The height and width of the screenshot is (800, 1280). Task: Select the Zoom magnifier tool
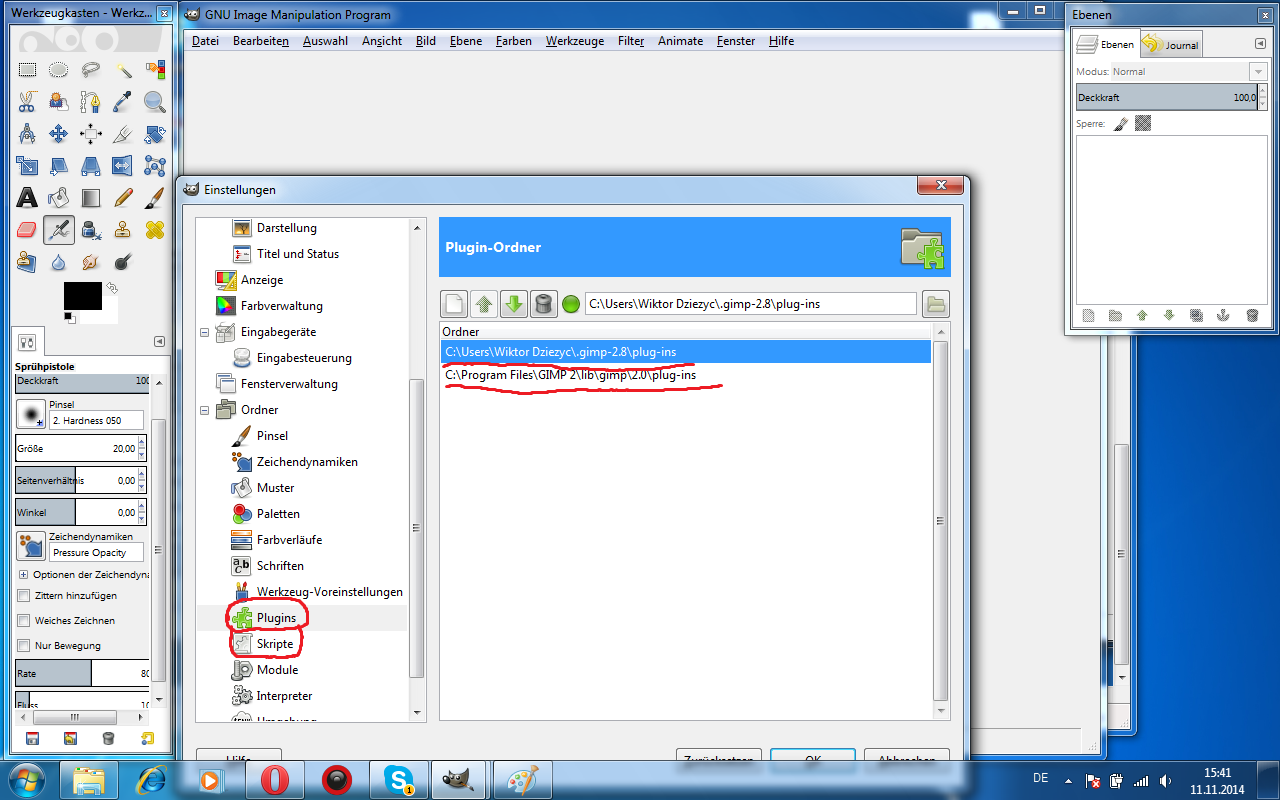tap(155, 102)
